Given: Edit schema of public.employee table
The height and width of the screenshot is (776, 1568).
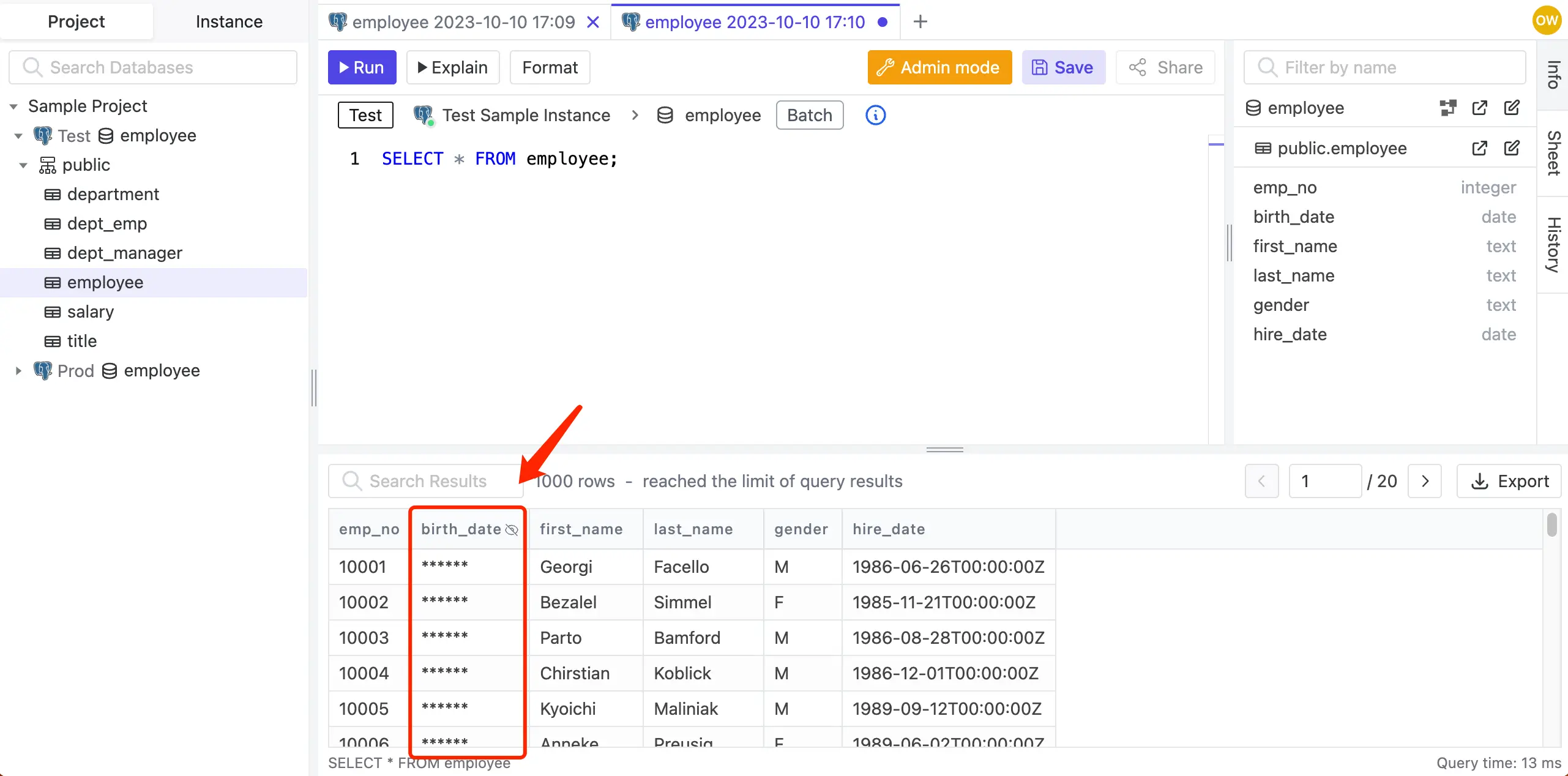Looking at the screenshot, I should click(x=1512, y=148).
